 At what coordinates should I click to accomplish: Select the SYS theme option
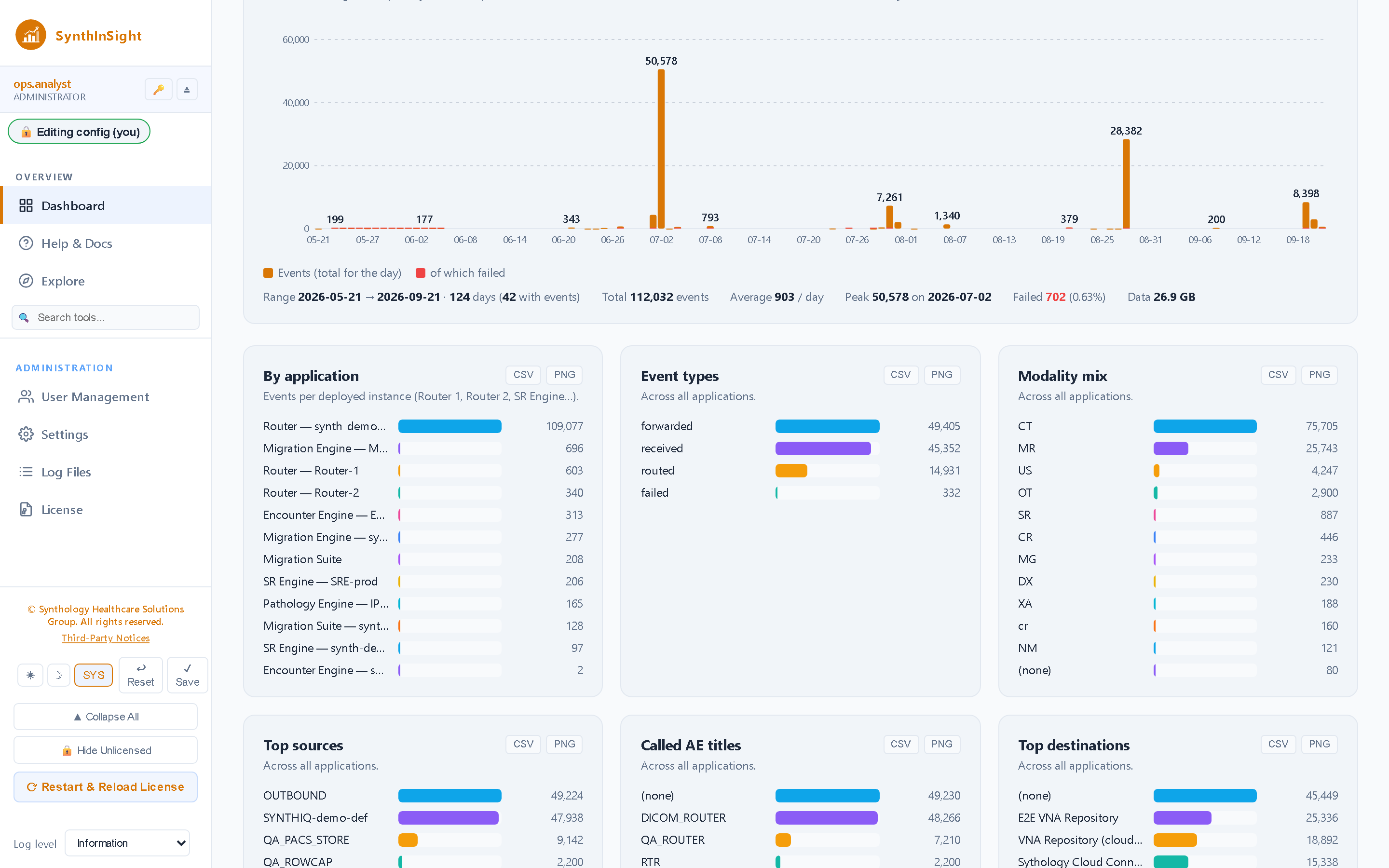(94, 675)
